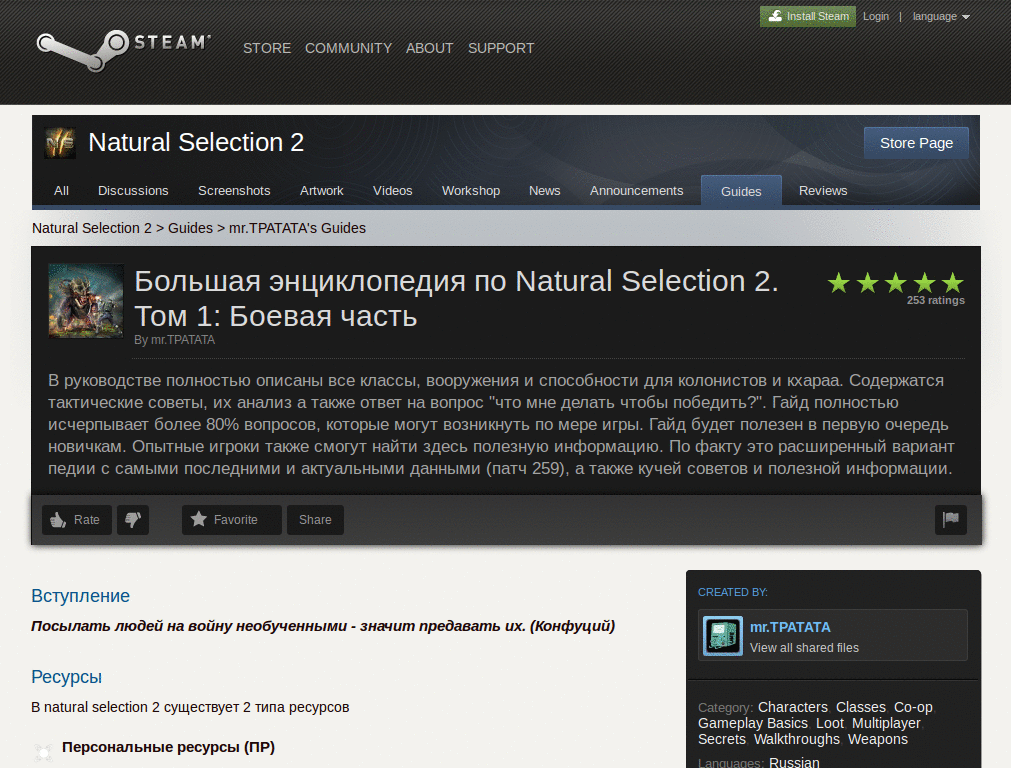Select the Gameplay Basics category
Screen dimensions: 1024x768
(752, 723)
